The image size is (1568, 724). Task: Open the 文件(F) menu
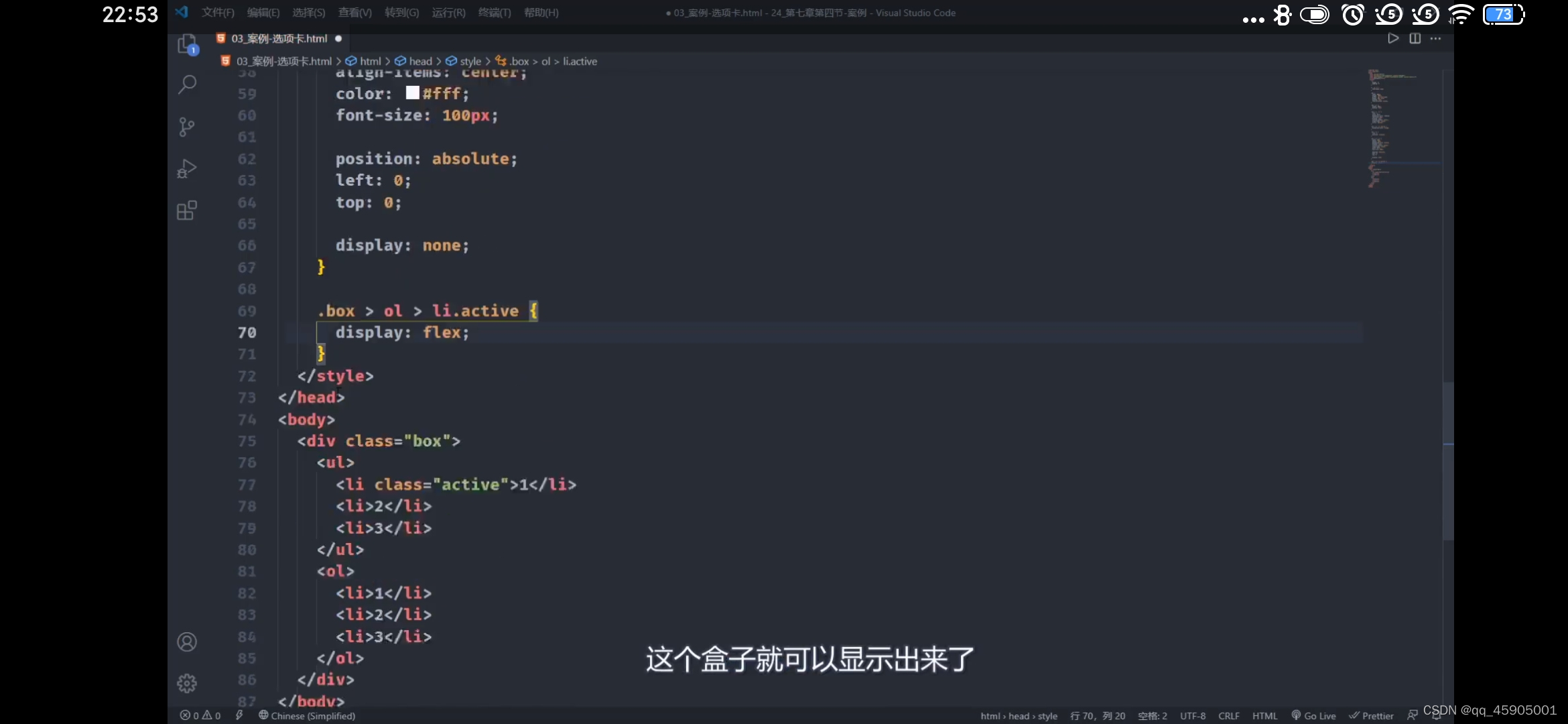point(218,12)
